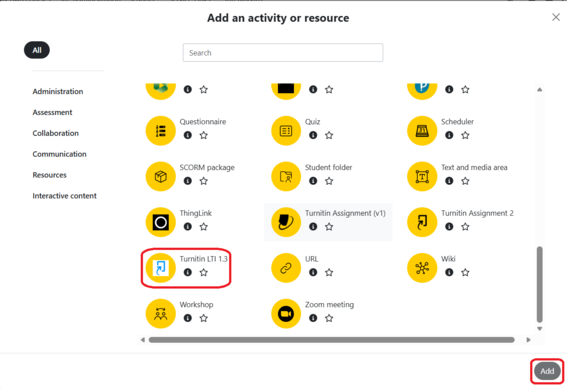Show info for Text and media area

tap(449, 181)
